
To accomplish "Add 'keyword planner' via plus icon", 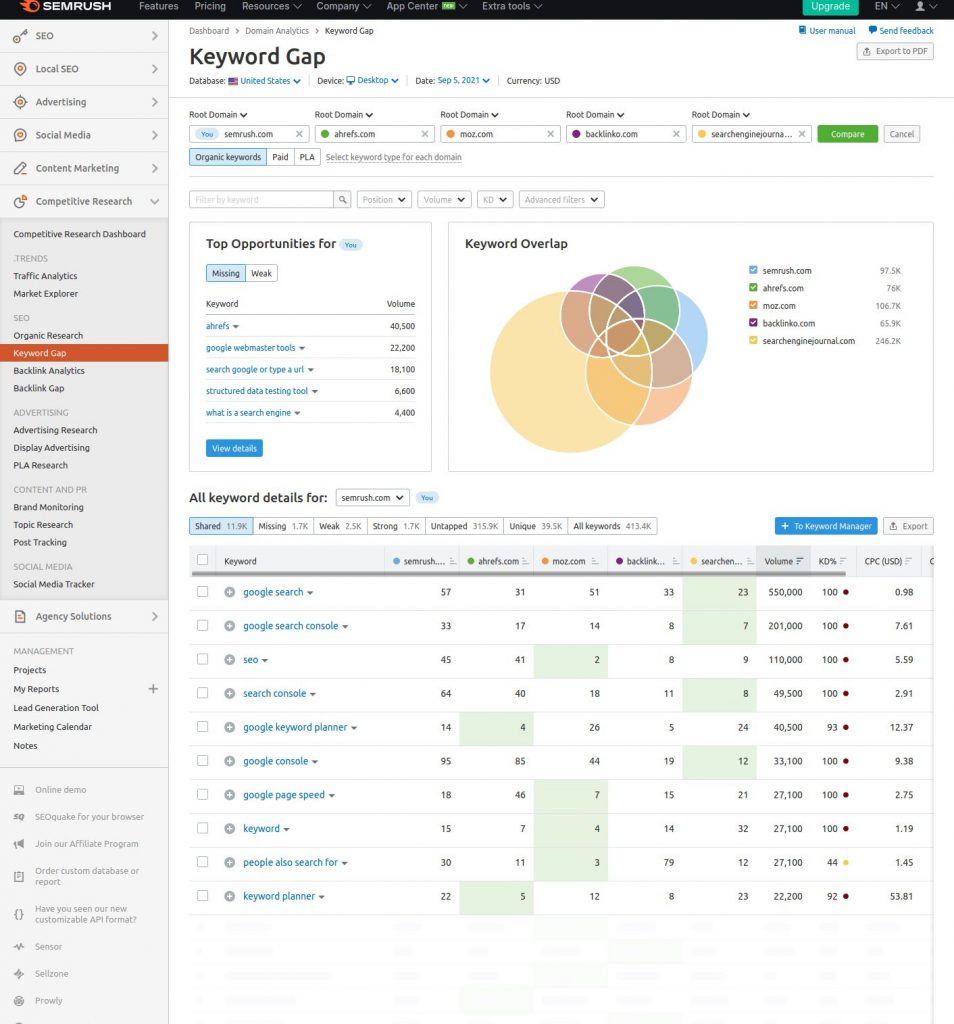I will (229, 897).
